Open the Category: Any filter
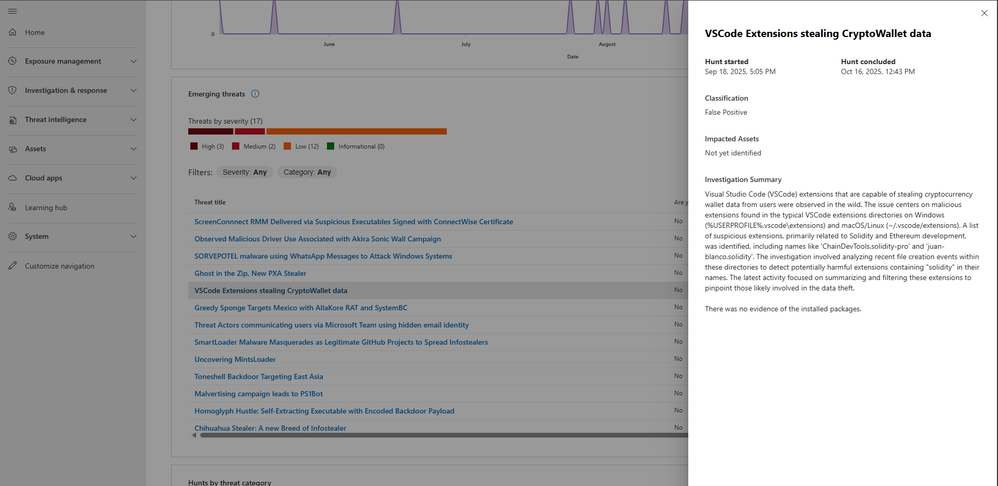Image resolution: width=998 pixels, height=486 pixels. 307,172
